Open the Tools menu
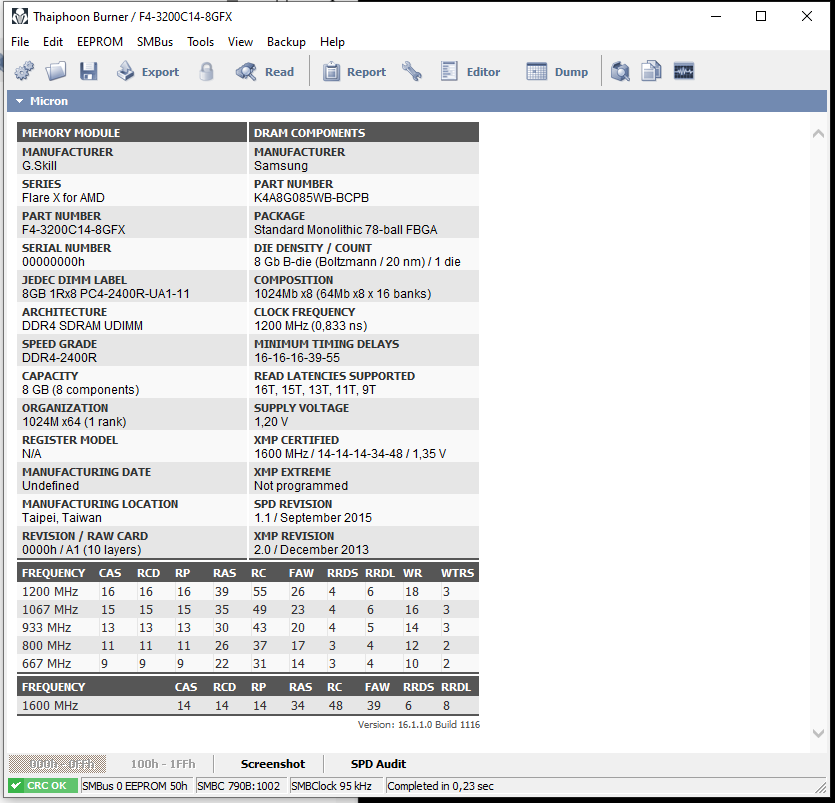 coord(200,42)
